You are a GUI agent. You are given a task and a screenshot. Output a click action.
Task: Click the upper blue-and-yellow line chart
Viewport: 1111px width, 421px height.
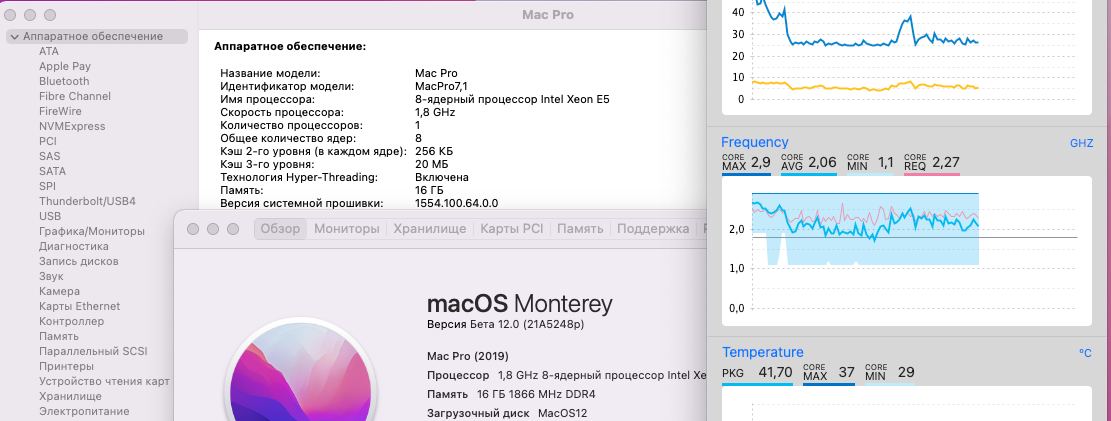[907, 55]
